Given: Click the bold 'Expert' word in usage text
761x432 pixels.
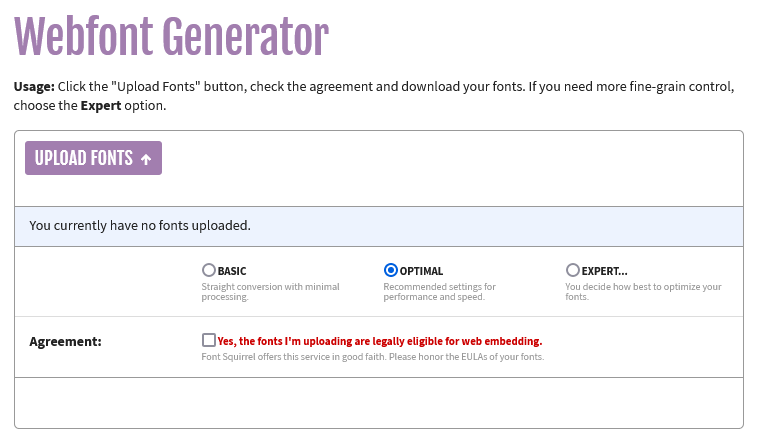Looking at the screenshot, I should (x=101, y=105).
